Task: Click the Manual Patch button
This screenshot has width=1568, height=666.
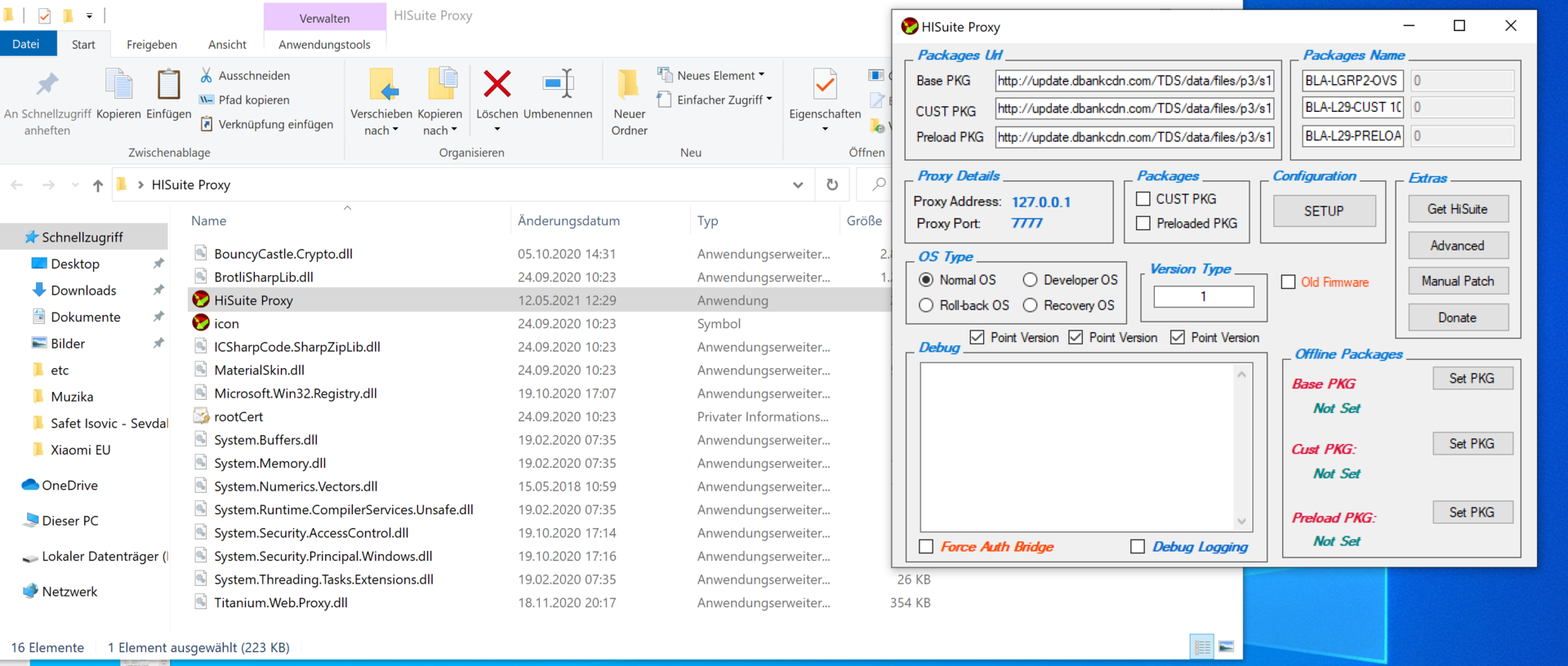Action: [x=1458, y=281]
